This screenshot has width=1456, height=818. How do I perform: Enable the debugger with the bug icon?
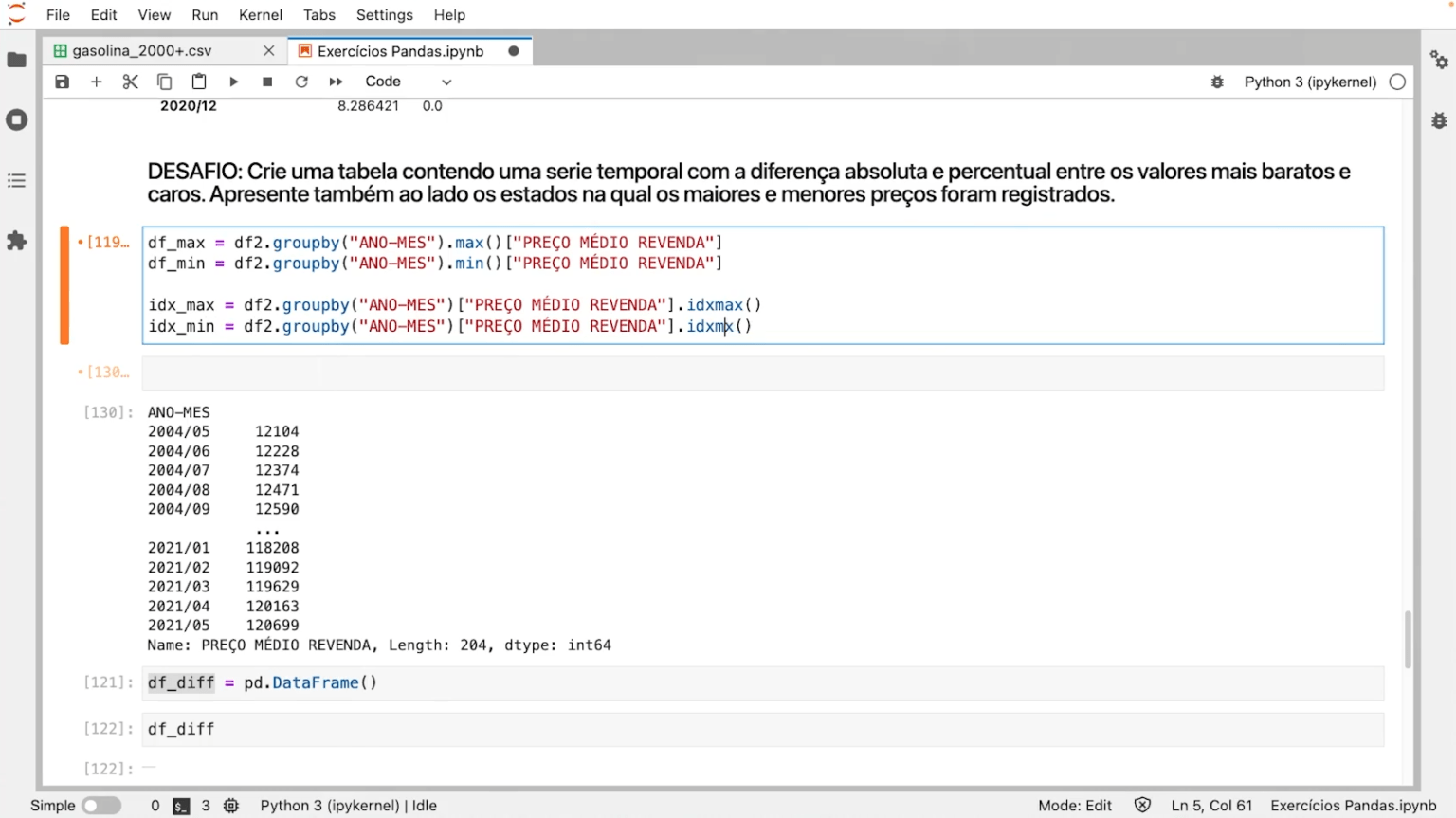[1217, 82]
